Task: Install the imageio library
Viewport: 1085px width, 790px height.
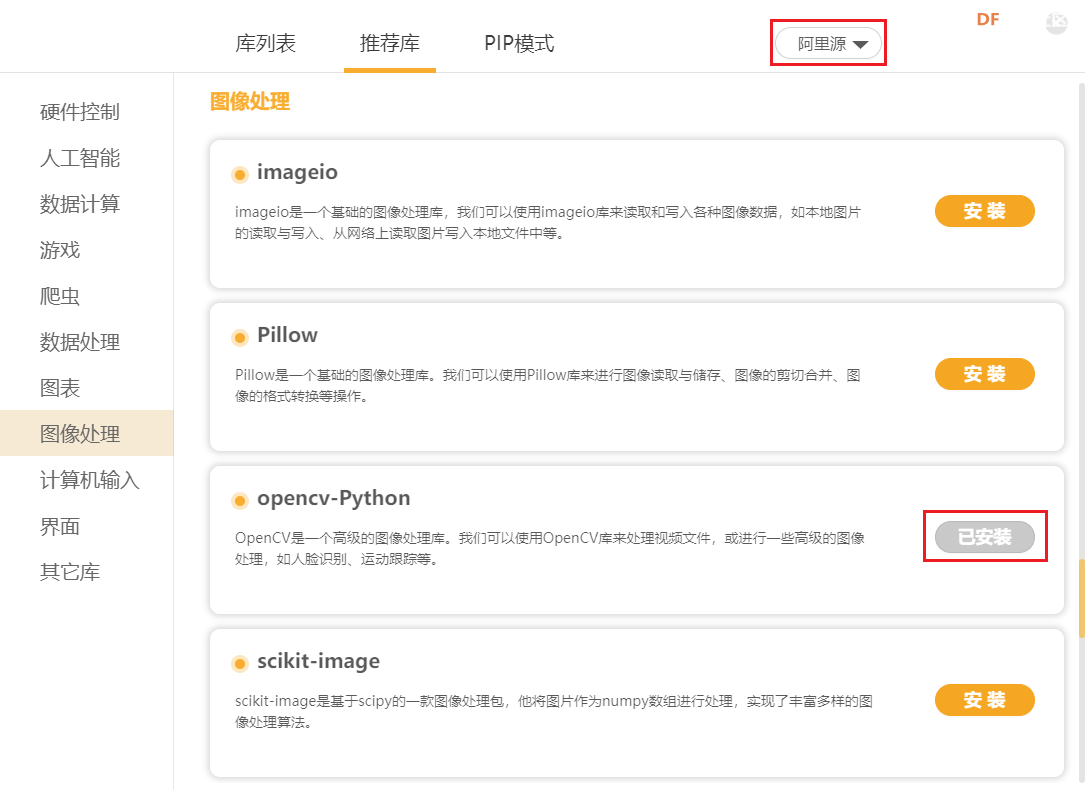Action: click(984, 211)
